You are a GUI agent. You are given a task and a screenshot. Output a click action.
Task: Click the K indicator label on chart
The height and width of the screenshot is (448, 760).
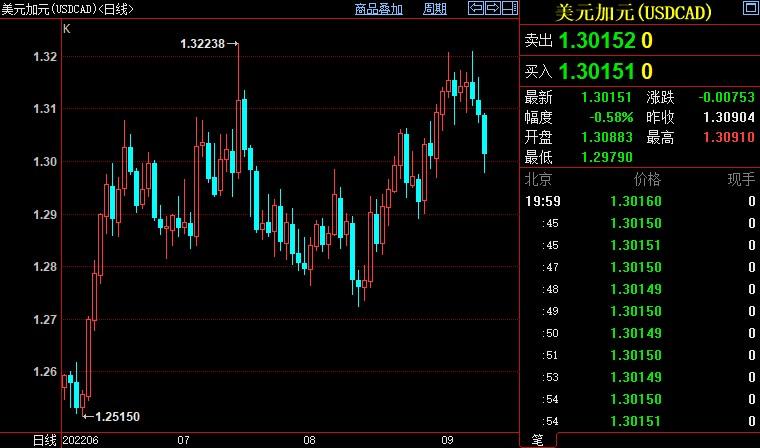(x=66, y=29)
